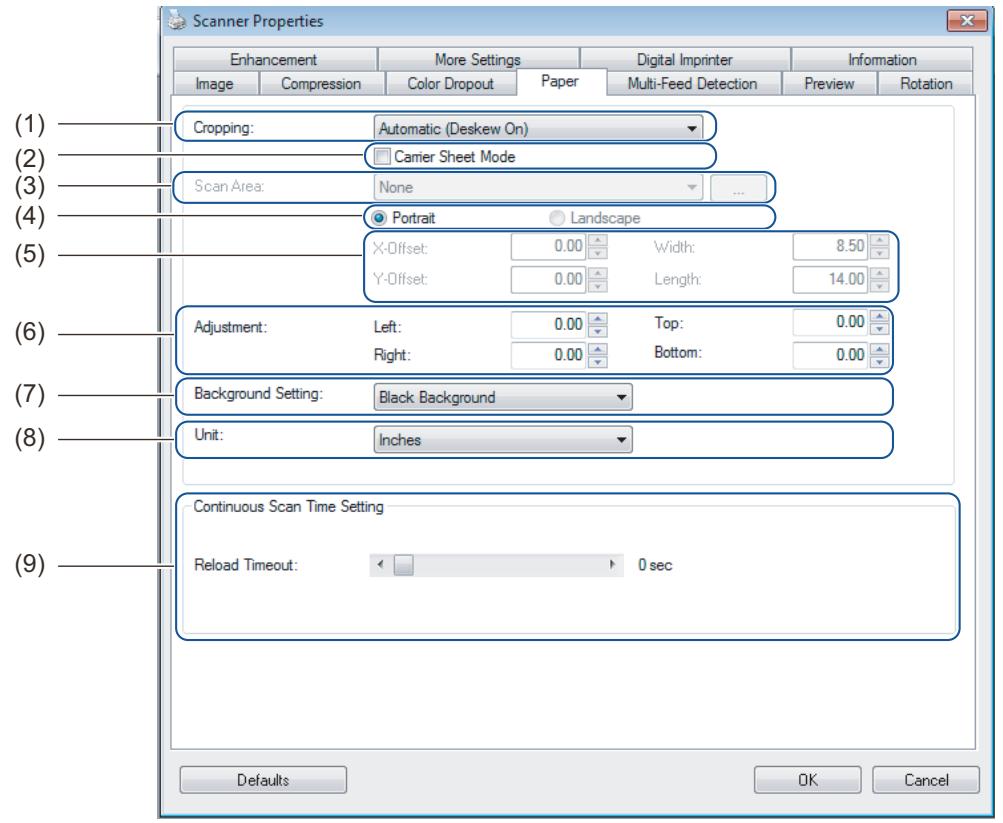
Task: Increase Adjustment Bottom with up arrow
Action: coord(880,349)
